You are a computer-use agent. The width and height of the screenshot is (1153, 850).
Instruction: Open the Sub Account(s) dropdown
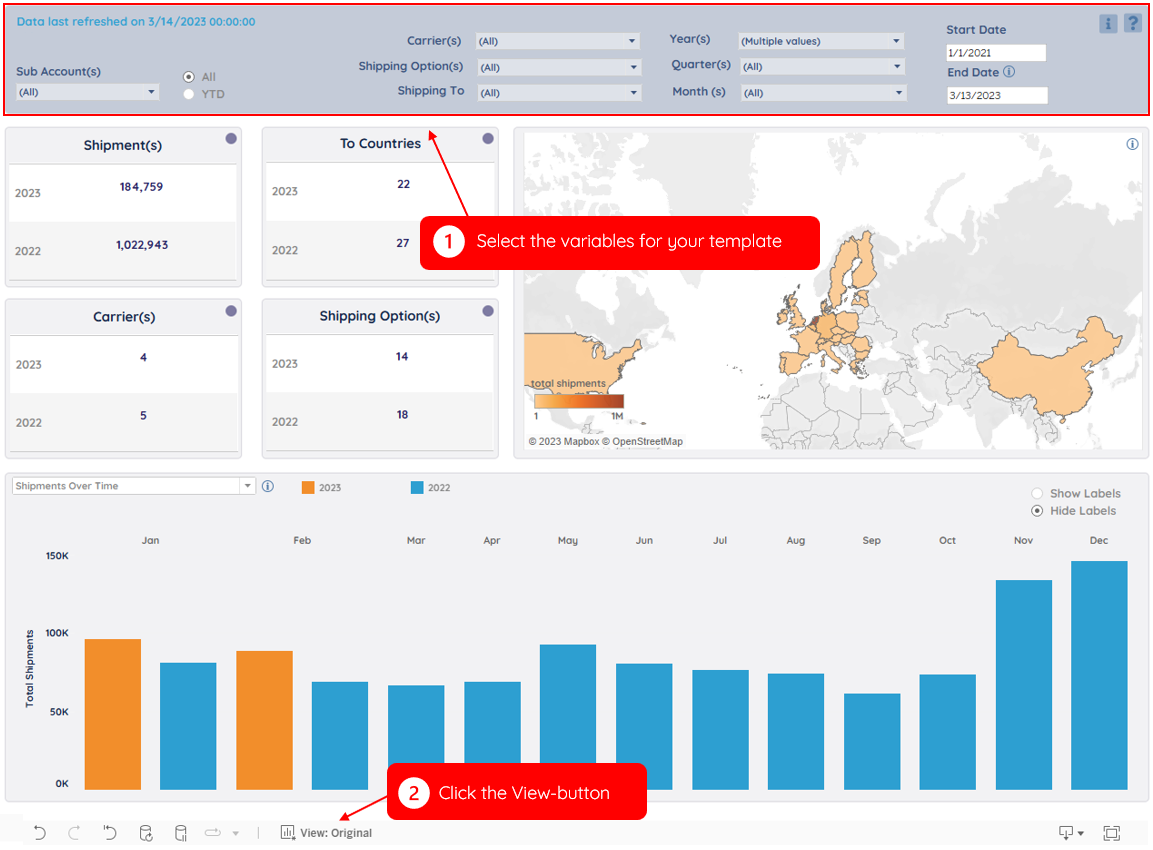point(88,92)
